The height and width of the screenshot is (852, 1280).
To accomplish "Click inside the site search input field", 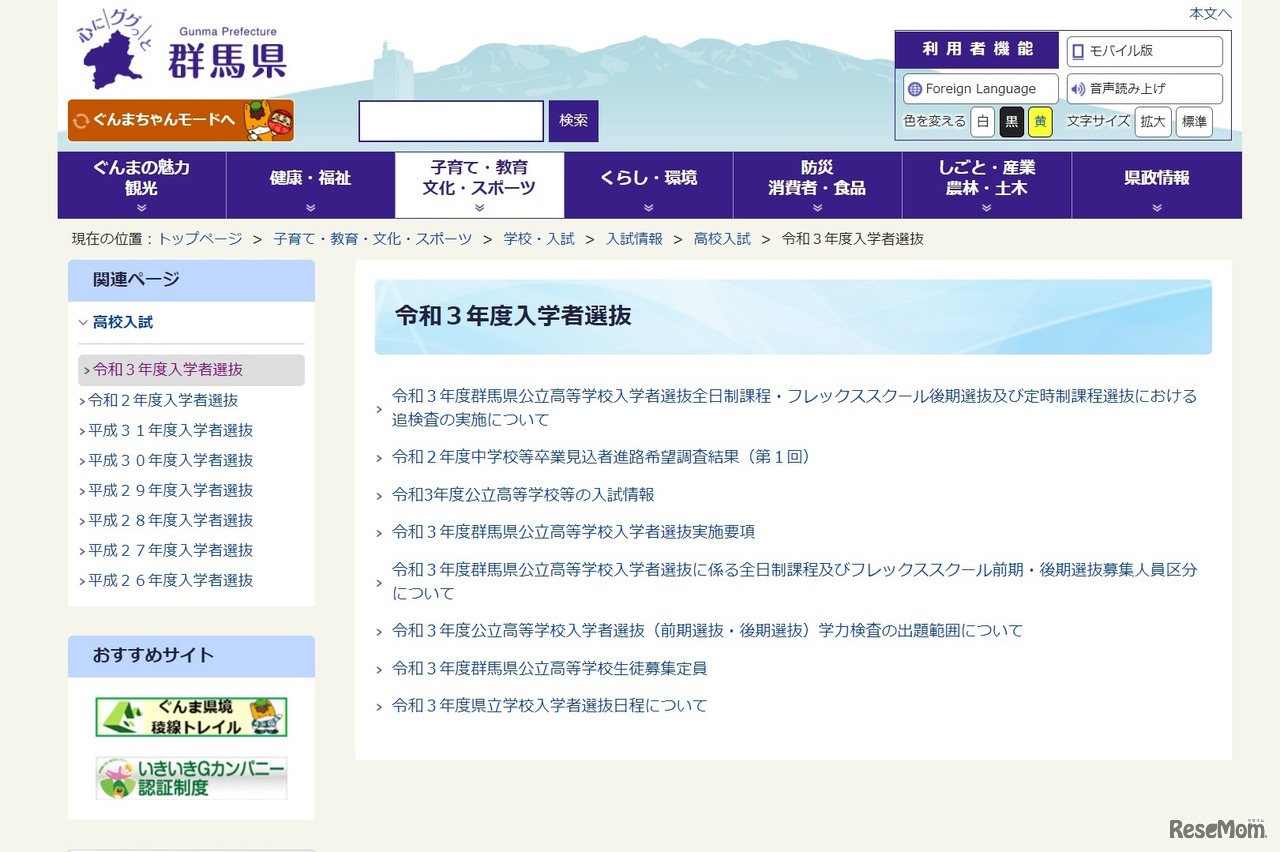I will [450, 121].
